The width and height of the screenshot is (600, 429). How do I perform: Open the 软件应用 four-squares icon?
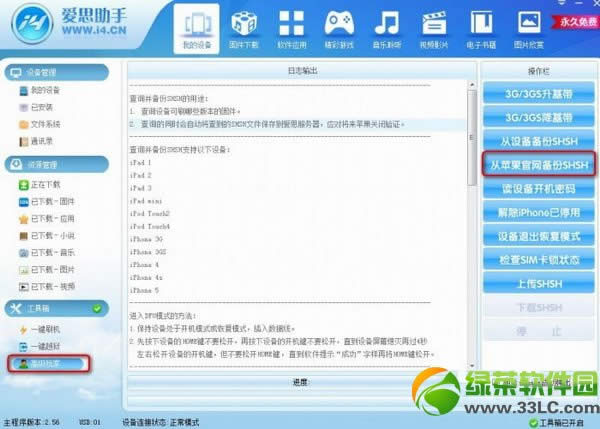(292, 29)
